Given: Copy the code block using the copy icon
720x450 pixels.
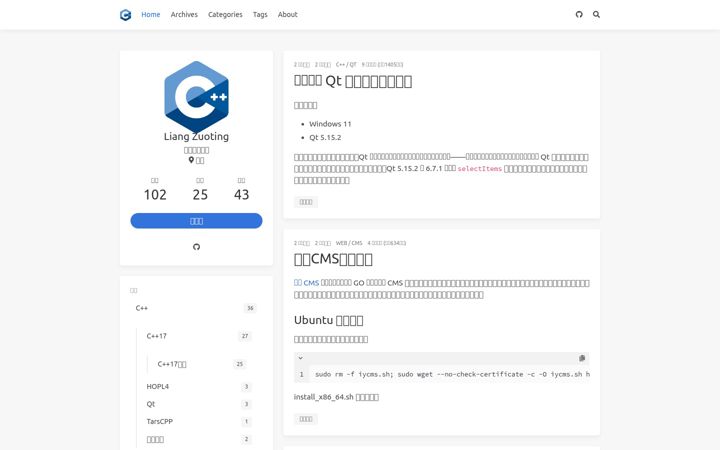Looking at the screenshot, I should [582, 358].
